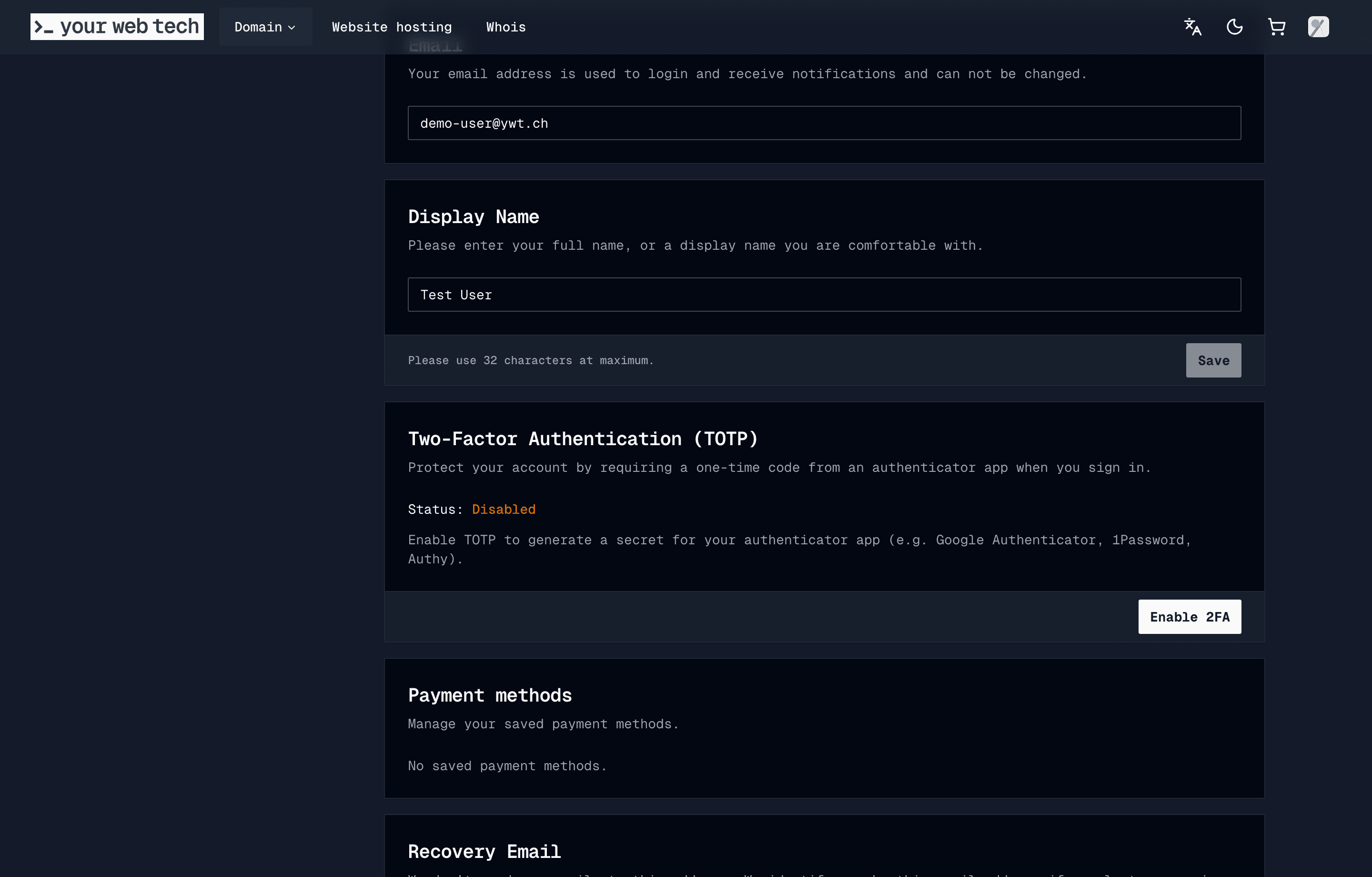Click the Recovery Email heading

tap(484, 852)
